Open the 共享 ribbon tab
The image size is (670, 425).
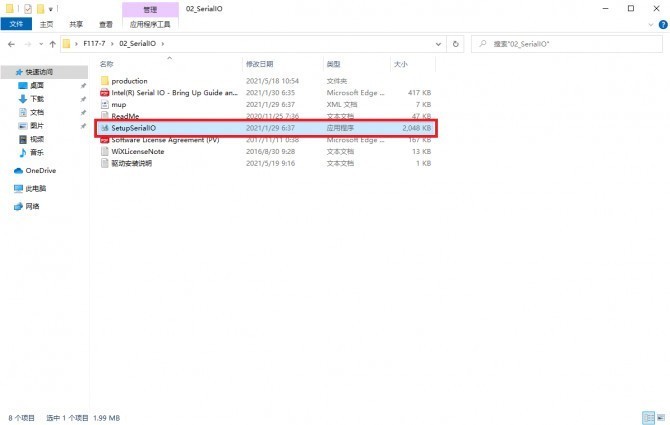tap(76, 24)
